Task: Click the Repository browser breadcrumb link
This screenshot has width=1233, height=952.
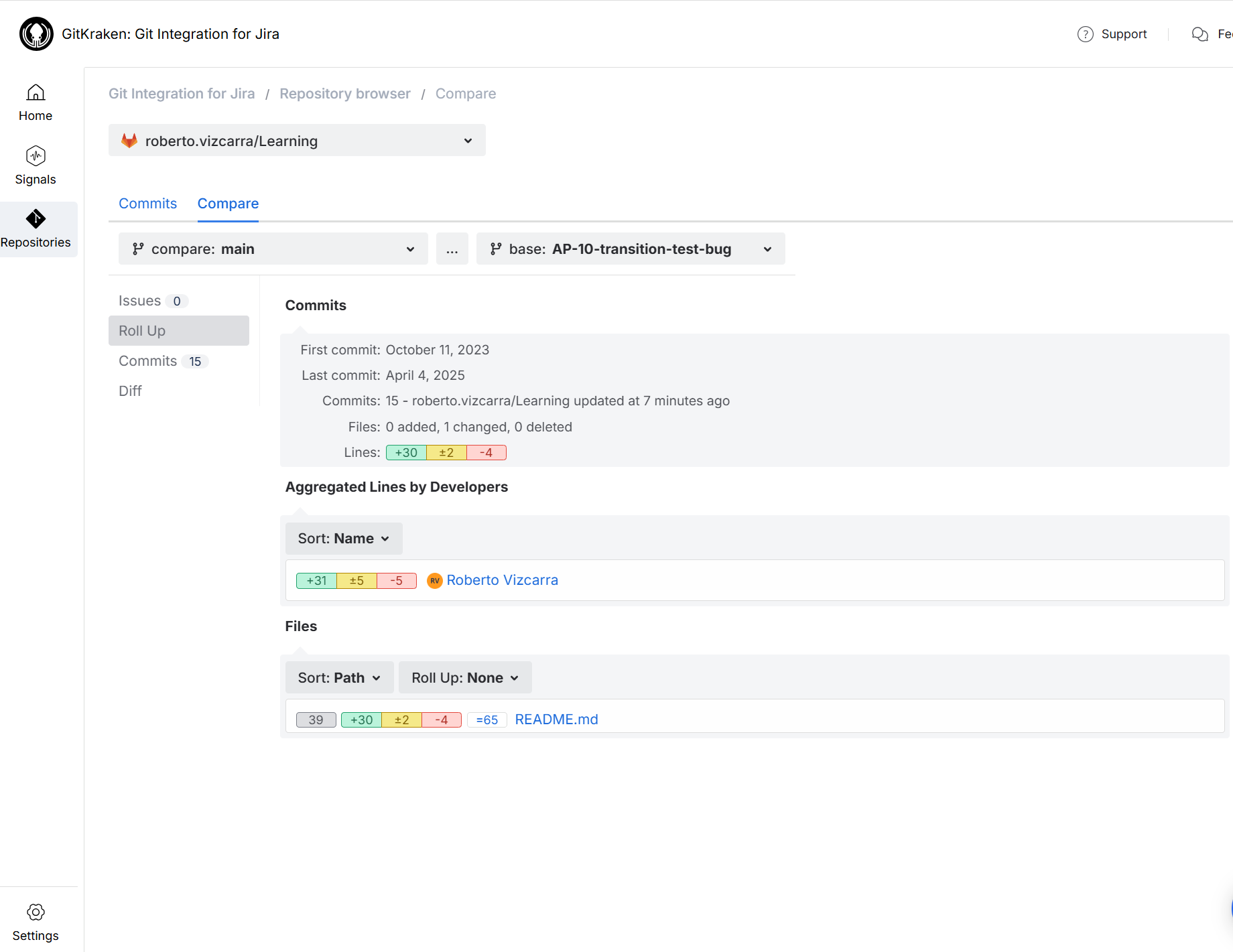Action: point(344,94)
